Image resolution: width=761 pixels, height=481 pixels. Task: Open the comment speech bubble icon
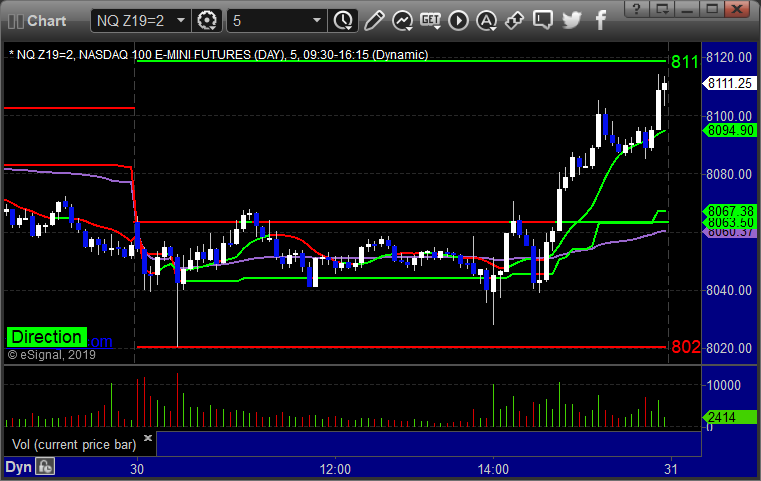(x=543, y=21)
